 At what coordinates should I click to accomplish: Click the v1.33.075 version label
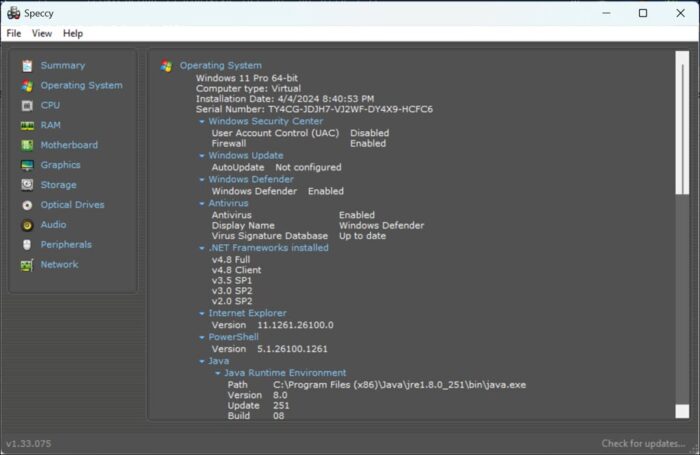[29, 443]
